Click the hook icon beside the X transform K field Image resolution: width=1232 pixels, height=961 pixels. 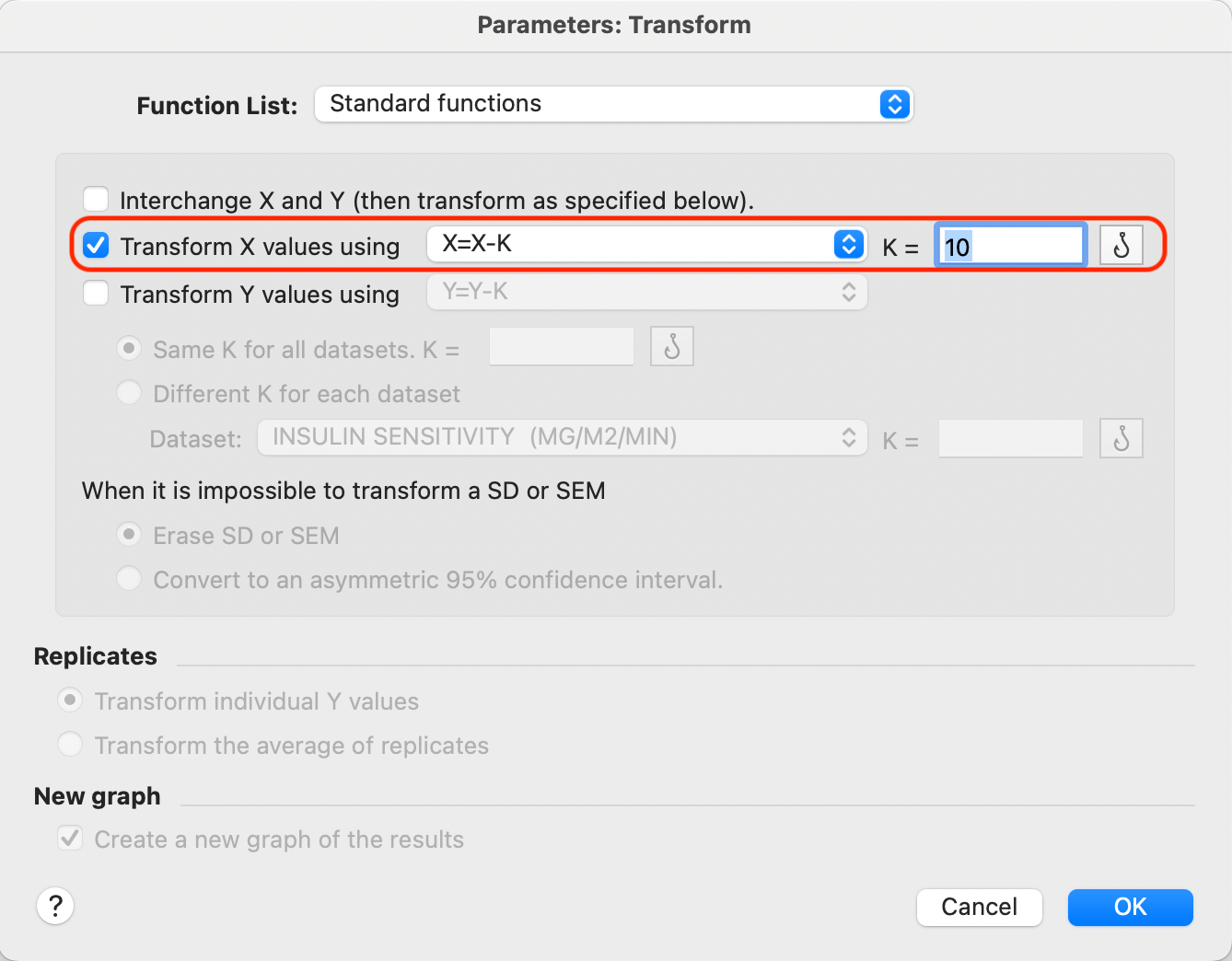pos(1121,246)
